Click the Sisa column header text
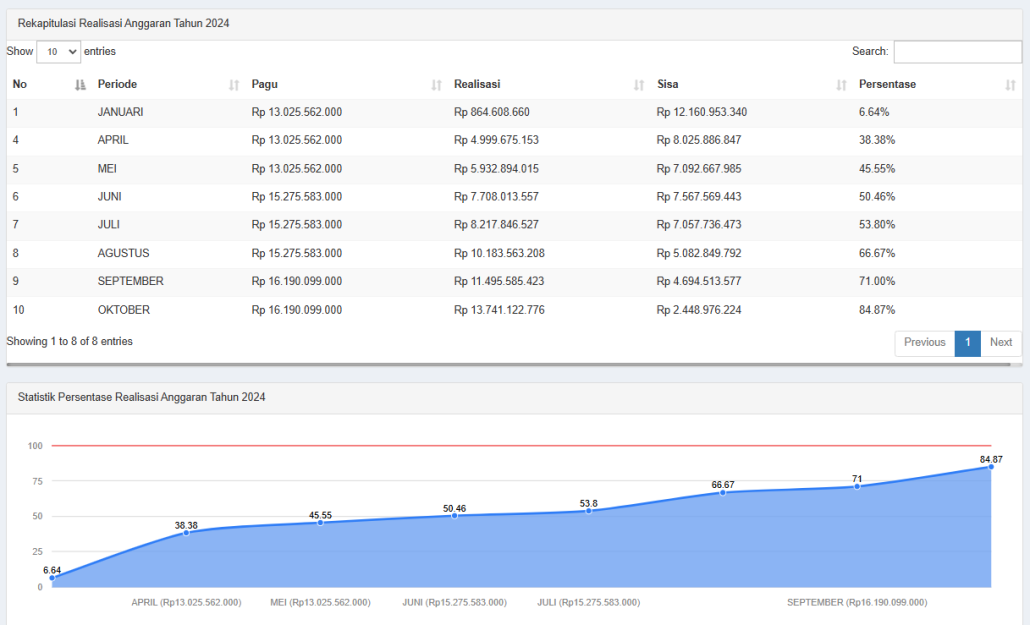Image resolution: width=1030 pixels, height=625 pixels. pyautogui.click(x=667, y=84)
